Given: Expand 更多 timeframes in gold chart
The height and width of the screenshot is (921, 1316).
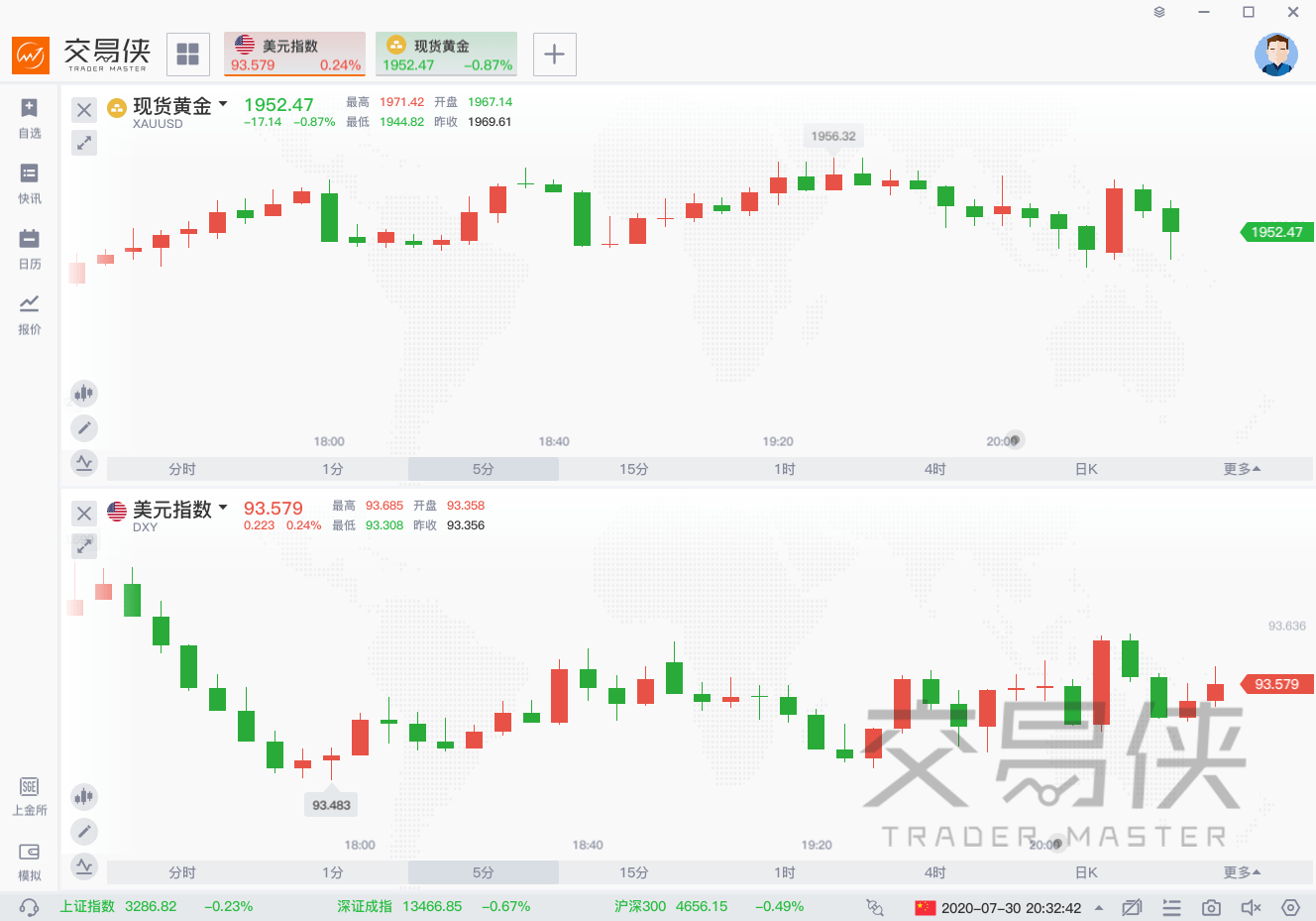Looking at the screenshot, I should (x=1241, y=469).
